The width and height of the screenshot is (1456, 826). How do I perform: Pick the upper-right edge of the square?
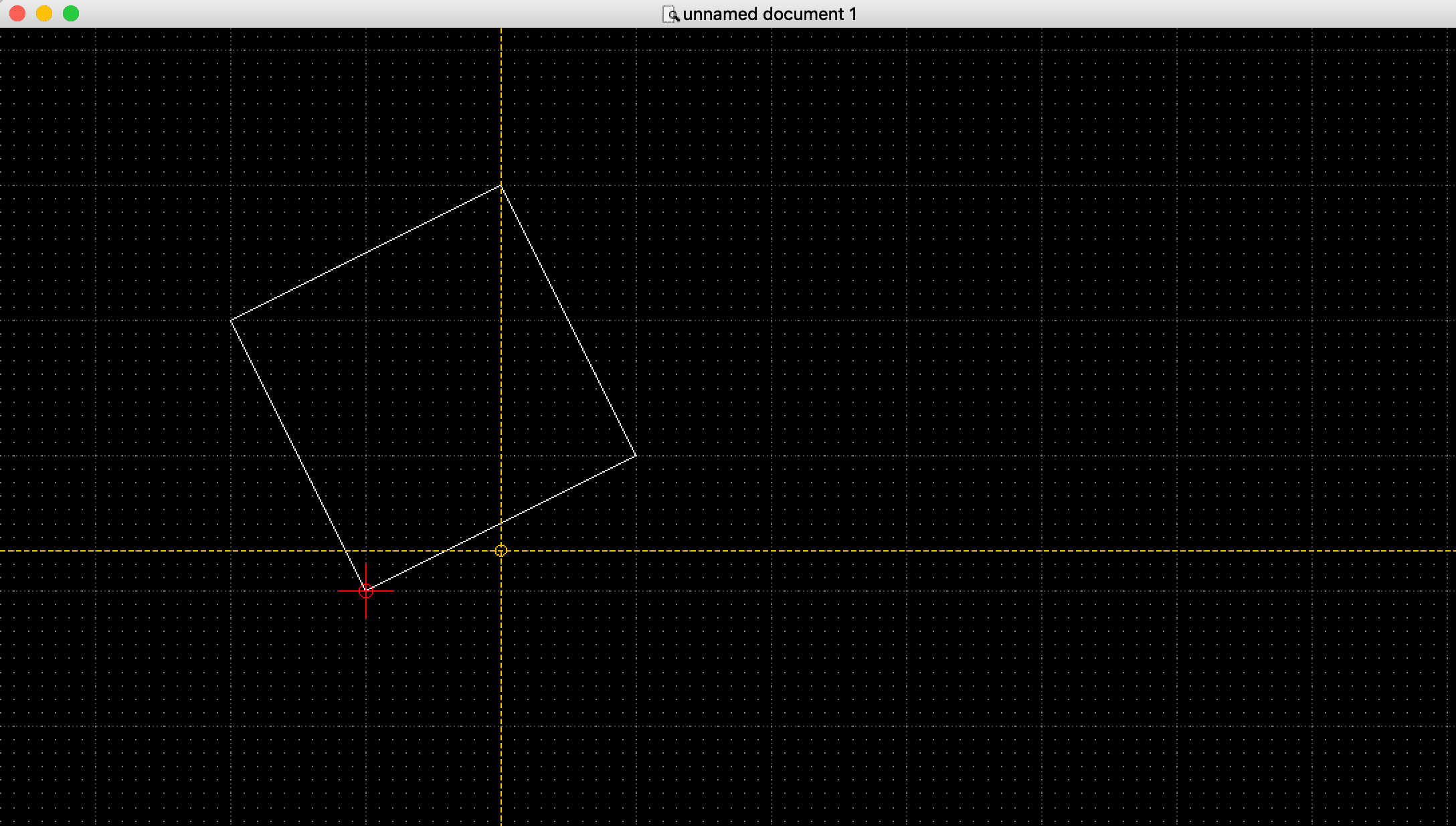[569, 321]
